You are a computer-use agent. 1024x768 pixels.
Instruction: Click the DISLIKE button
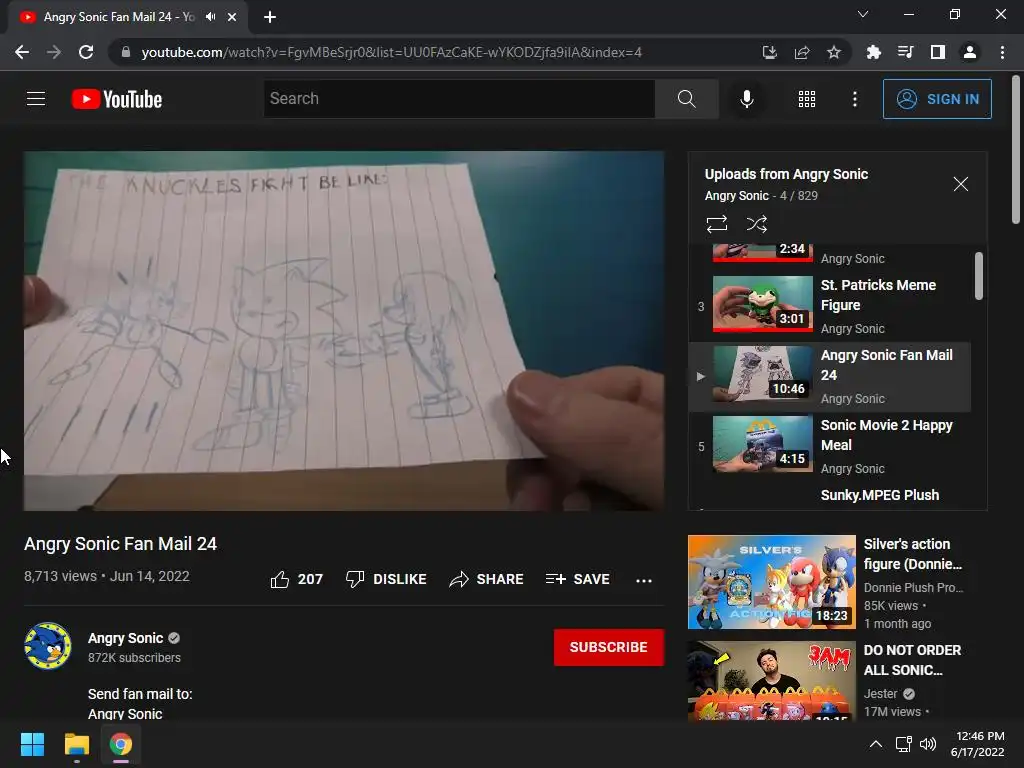click(386, 579)
